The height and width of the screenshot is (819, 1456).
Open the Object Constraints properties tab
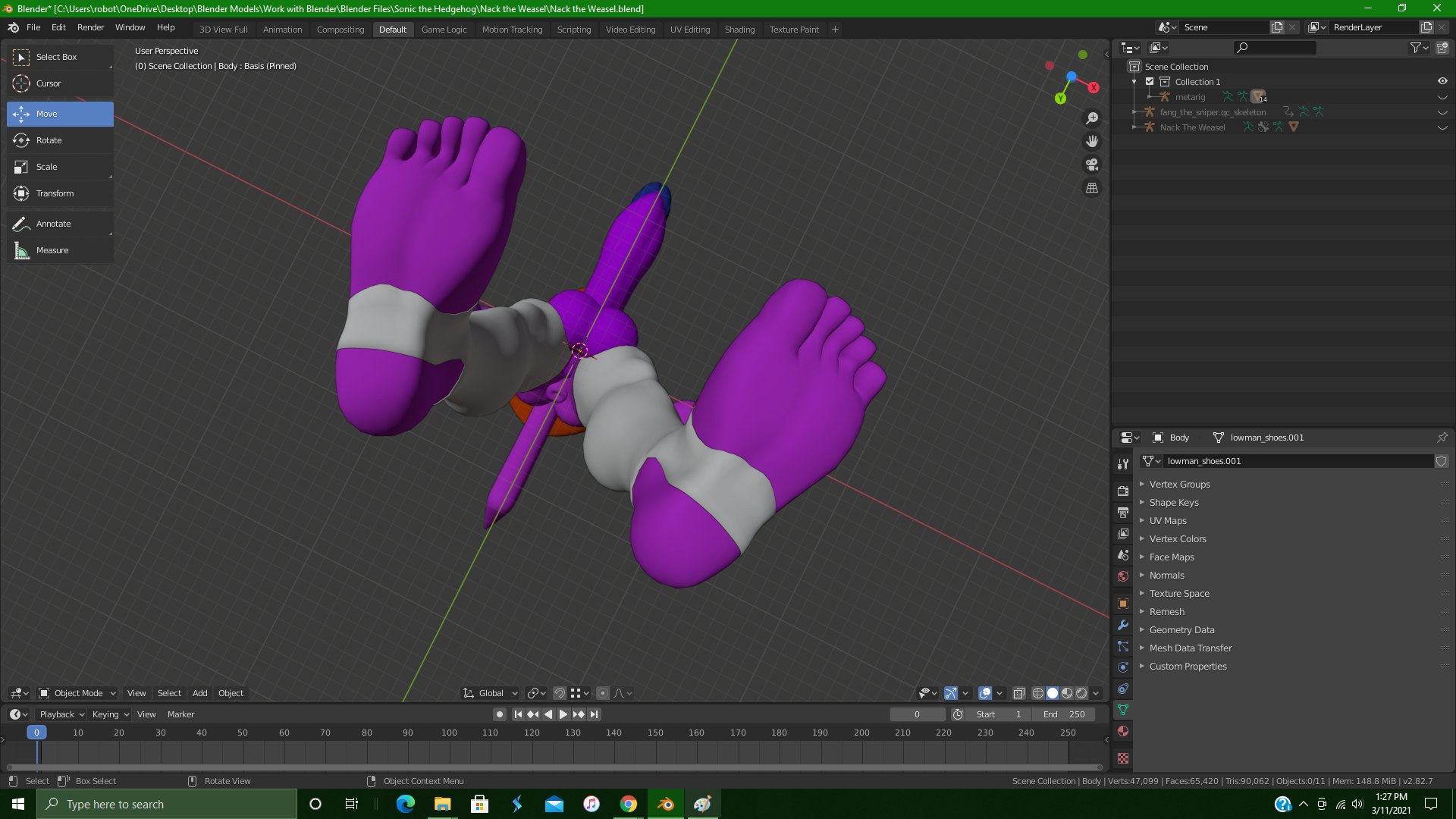(x=1123, y=689)
